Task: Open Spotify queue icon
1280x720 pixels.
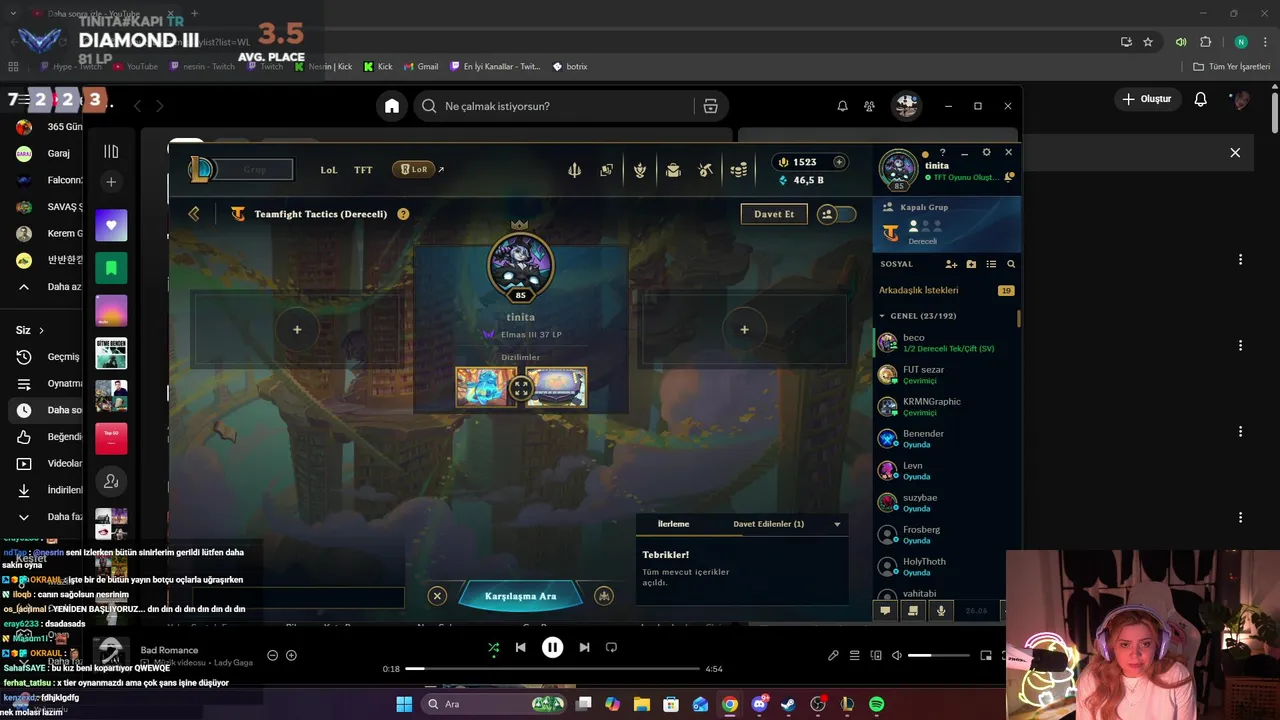Action: pos(855,656)
